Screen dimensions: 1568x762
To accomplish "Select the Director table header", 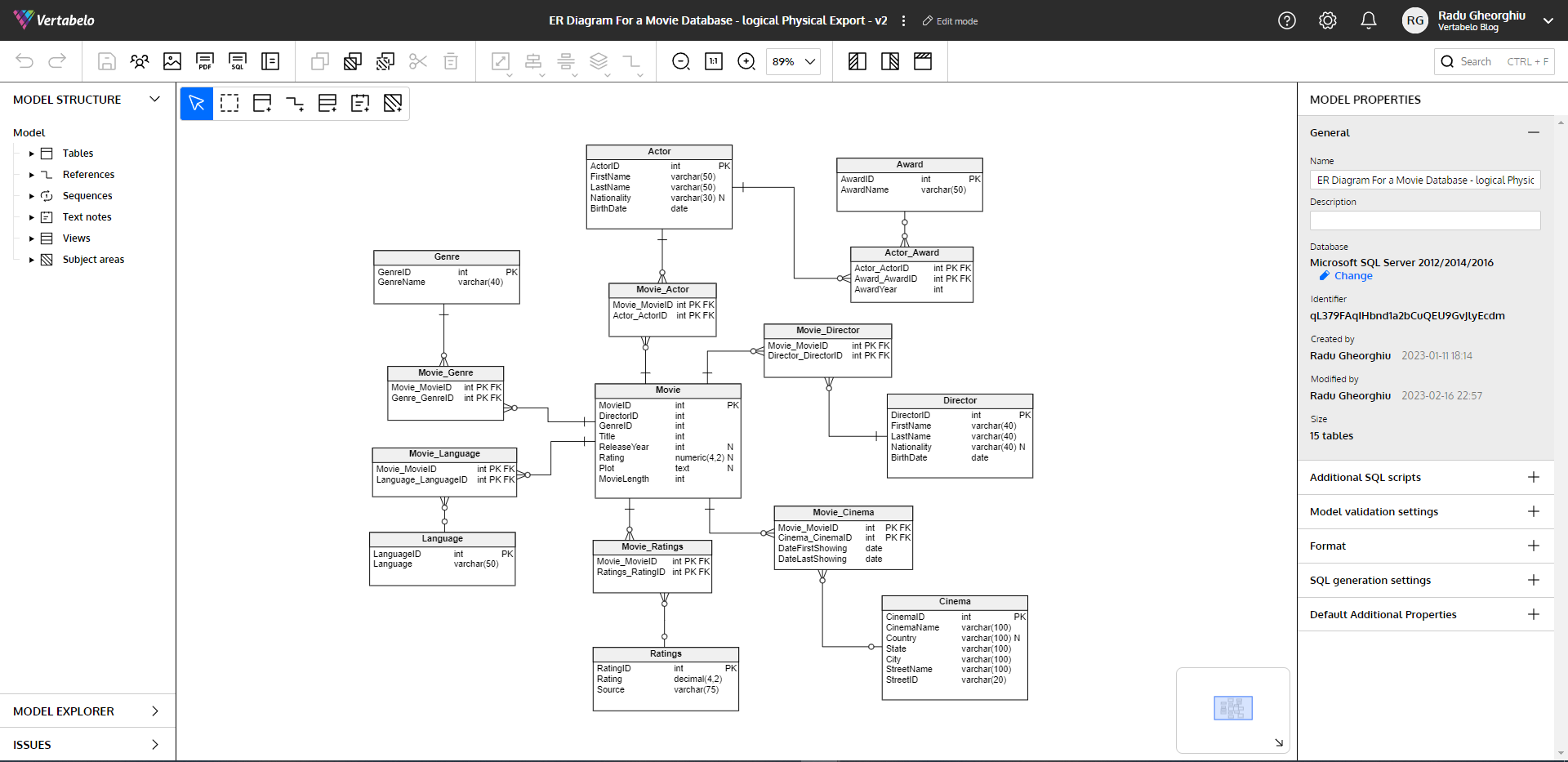I will [x=960, y=401].
